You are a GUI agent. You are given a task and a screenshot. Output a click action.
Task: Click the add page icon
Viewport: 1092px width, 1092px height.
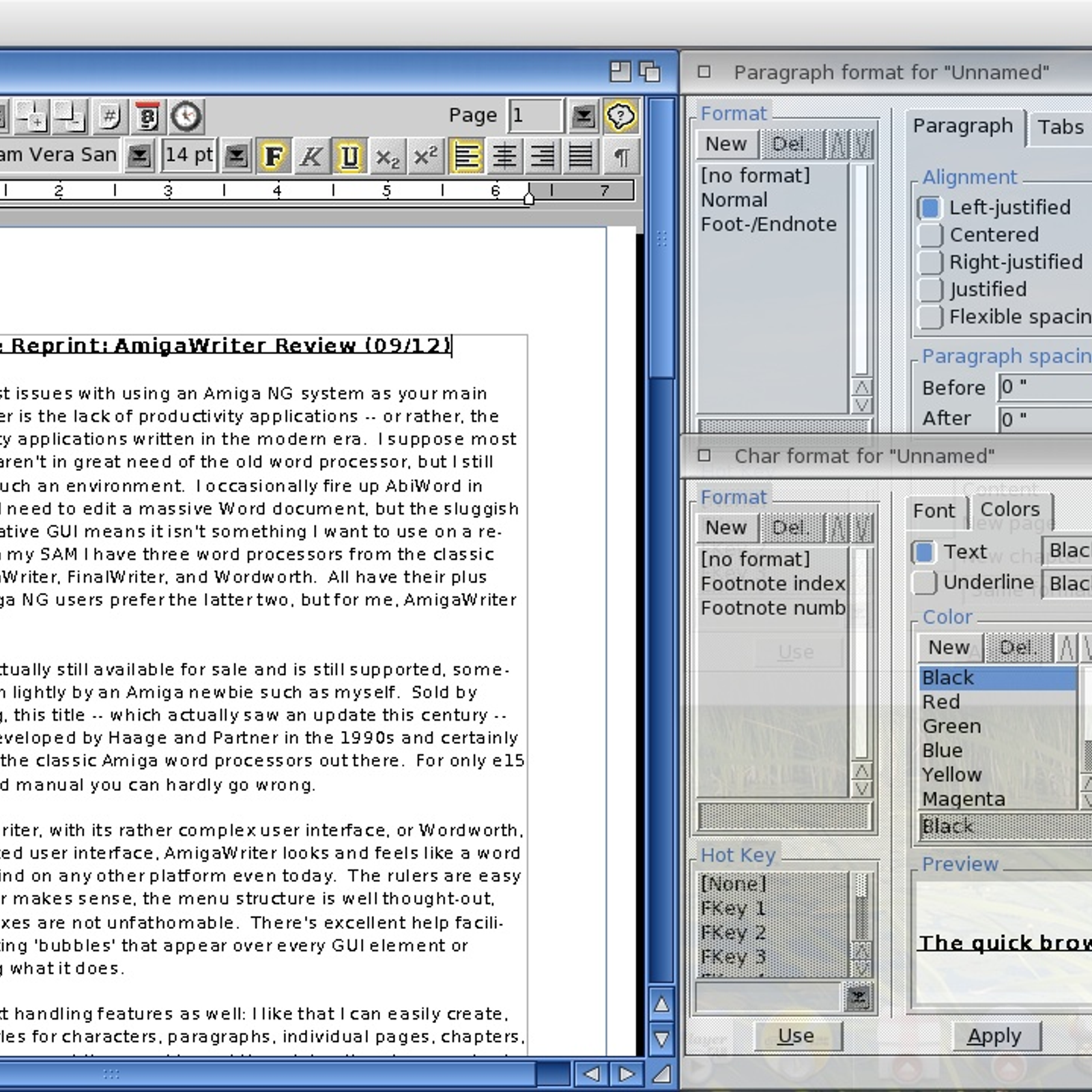[32, 116]
